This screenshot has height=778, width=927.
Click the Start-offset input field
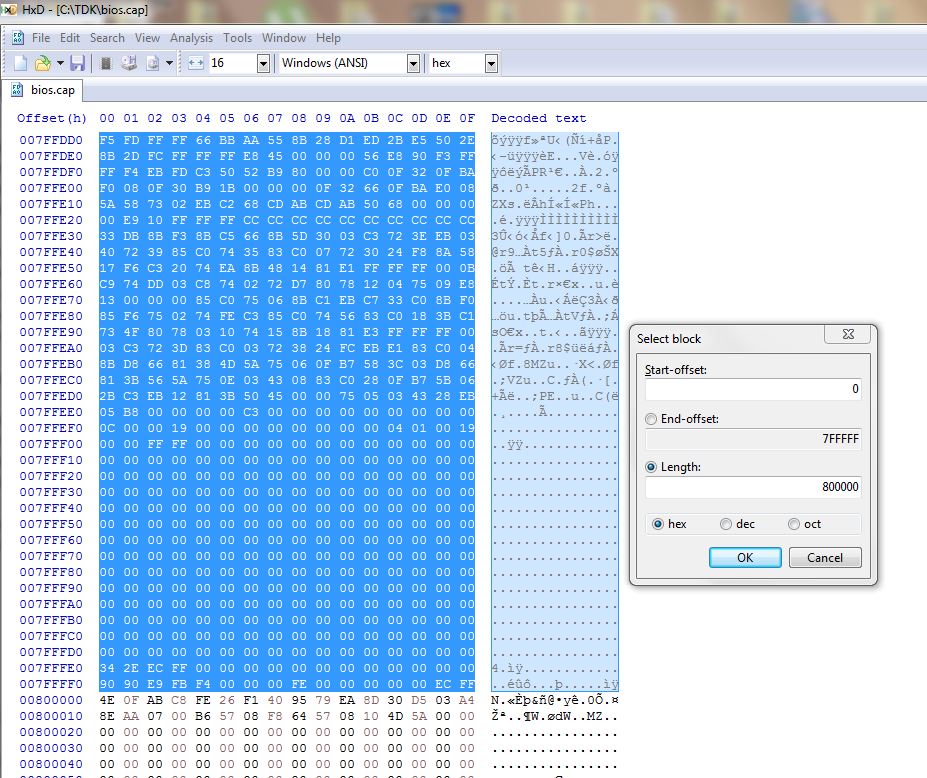753,389
